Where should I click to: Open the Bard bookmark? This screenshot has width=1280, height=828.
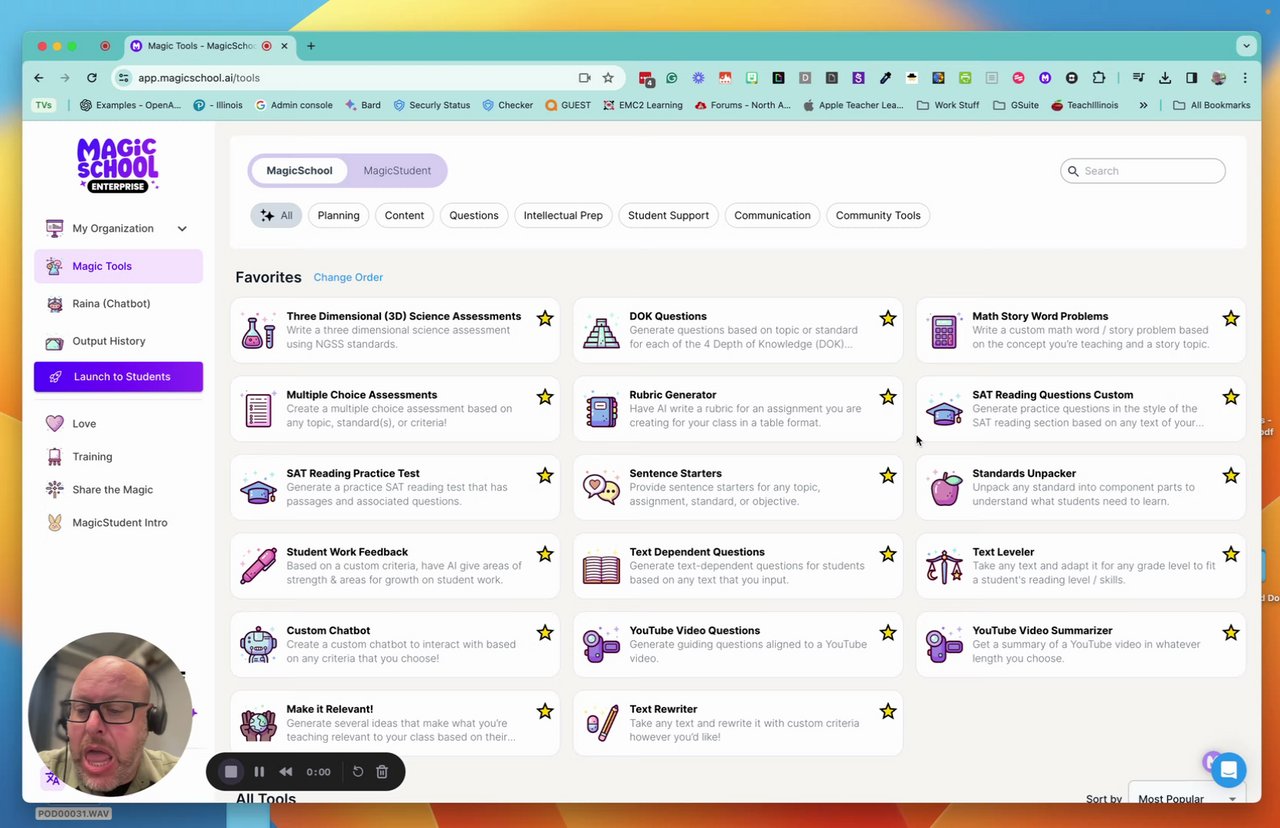point(363,105)
